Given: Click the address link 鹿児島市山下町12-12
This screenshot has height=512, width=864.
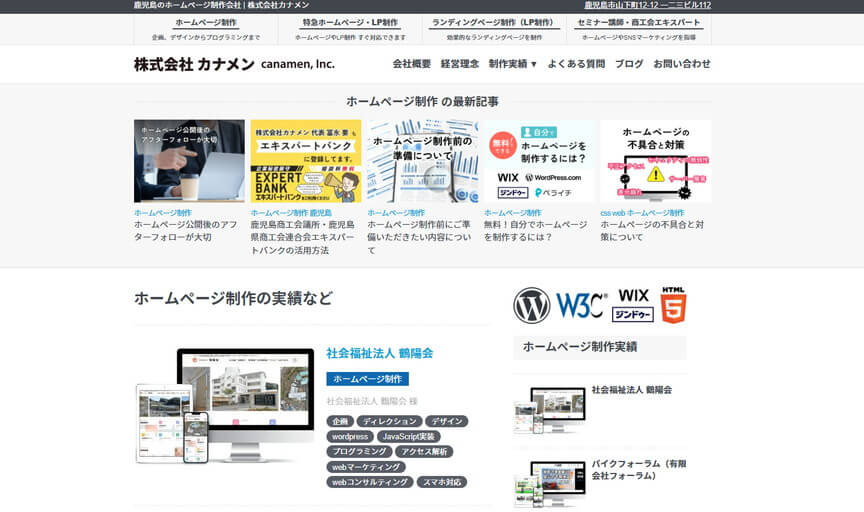Looking at the screenshot, I should tap(647, 5).
